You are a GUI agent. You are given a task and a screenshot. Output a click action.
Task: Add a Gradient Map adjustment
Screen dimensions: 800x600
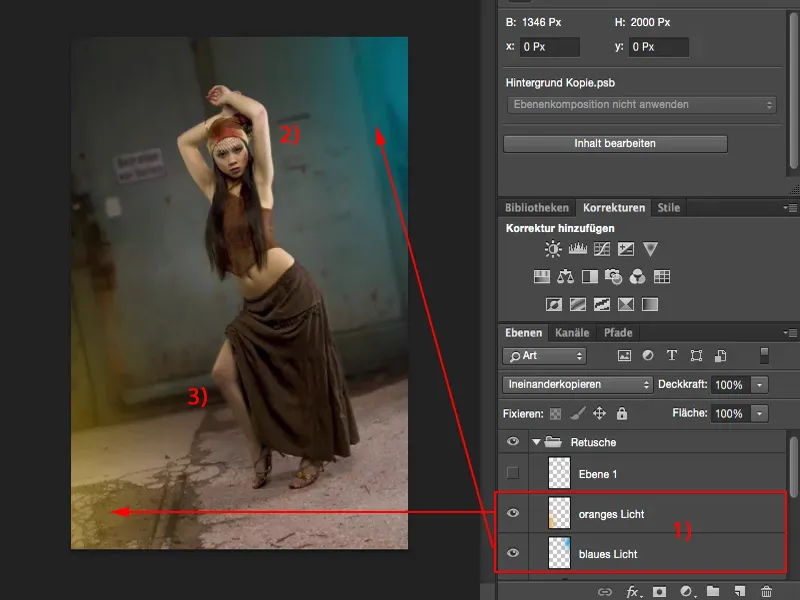click(649, 305)
